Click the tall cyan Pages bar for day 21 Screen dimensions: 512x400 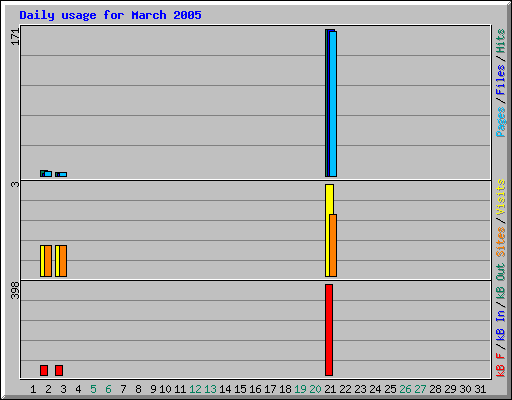[x=333, y=104]
